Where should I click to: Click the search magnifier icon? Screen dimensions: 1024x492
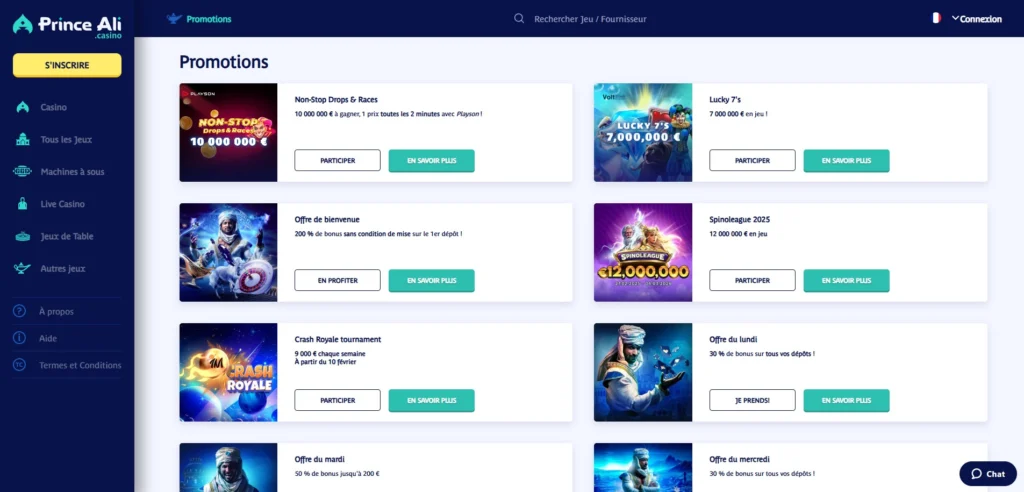519,19
